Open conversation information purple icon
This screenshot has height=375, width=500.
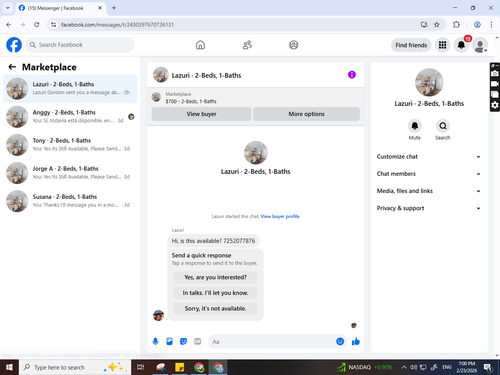tap(352, 75)
